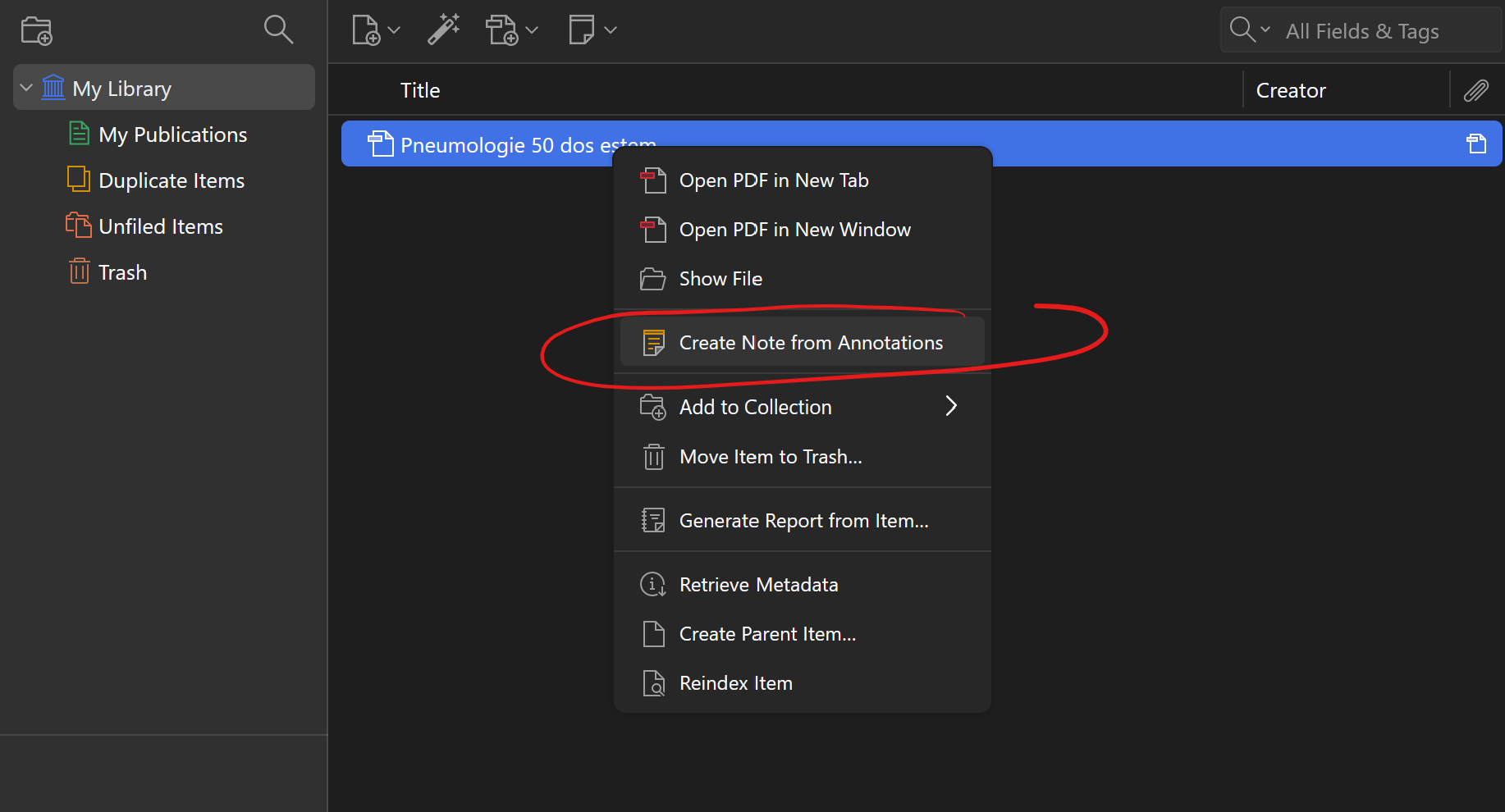Choose Retrieve Metadata from context menu
The width and height of the screenshot is (1505, 812).
803,585
